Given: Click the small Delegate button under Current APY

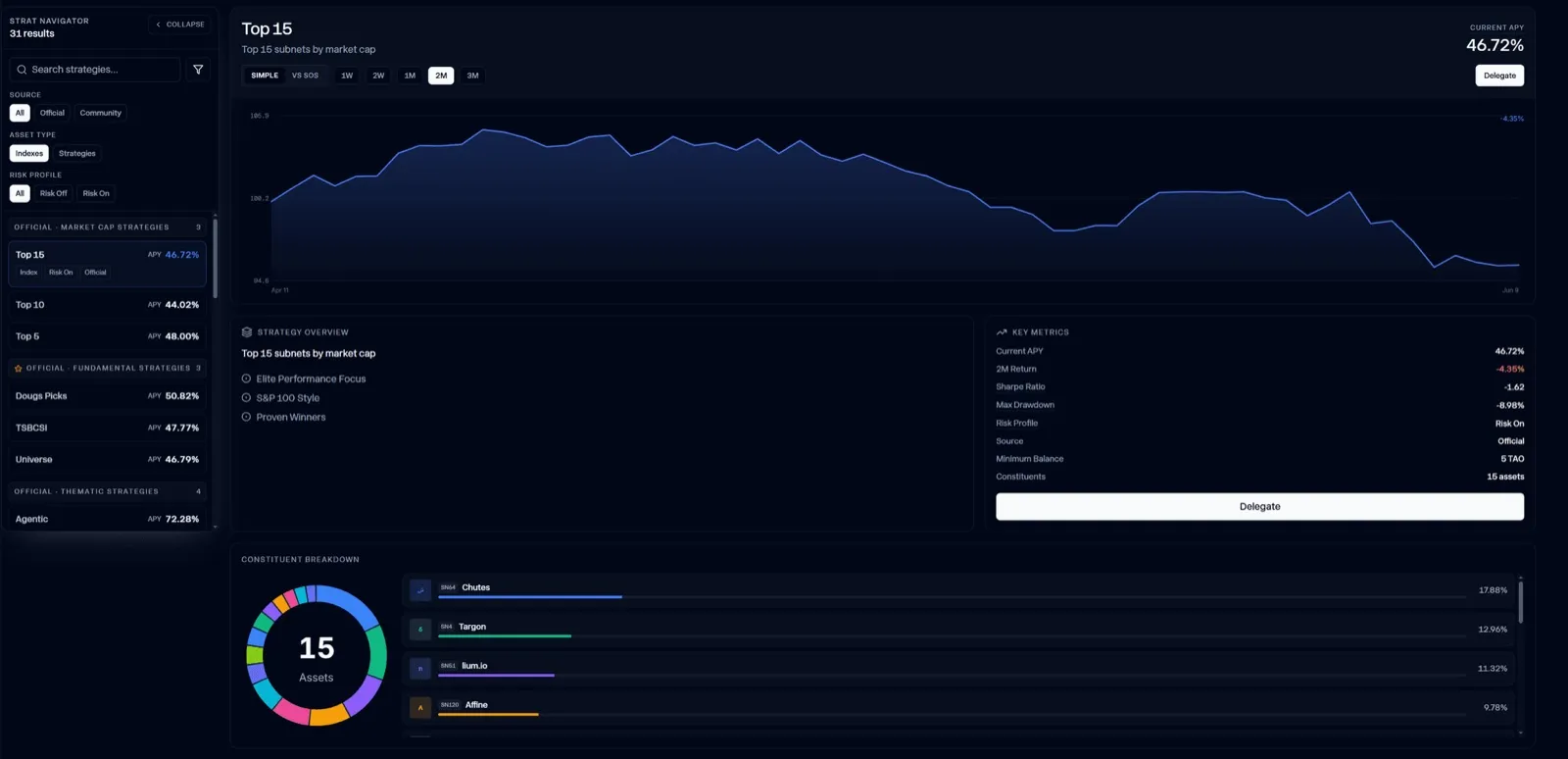Looking at the screenshot, I should click(1499, 76).
